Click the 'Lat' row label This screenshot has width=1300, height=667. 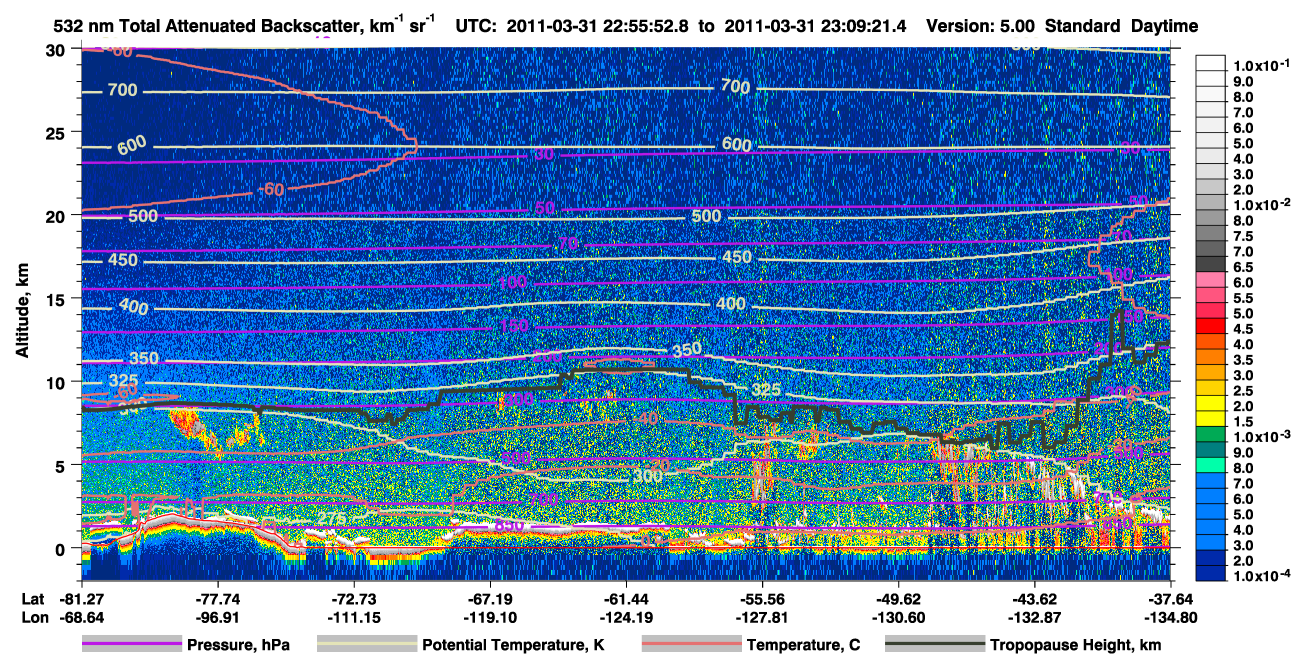(32, 598)
